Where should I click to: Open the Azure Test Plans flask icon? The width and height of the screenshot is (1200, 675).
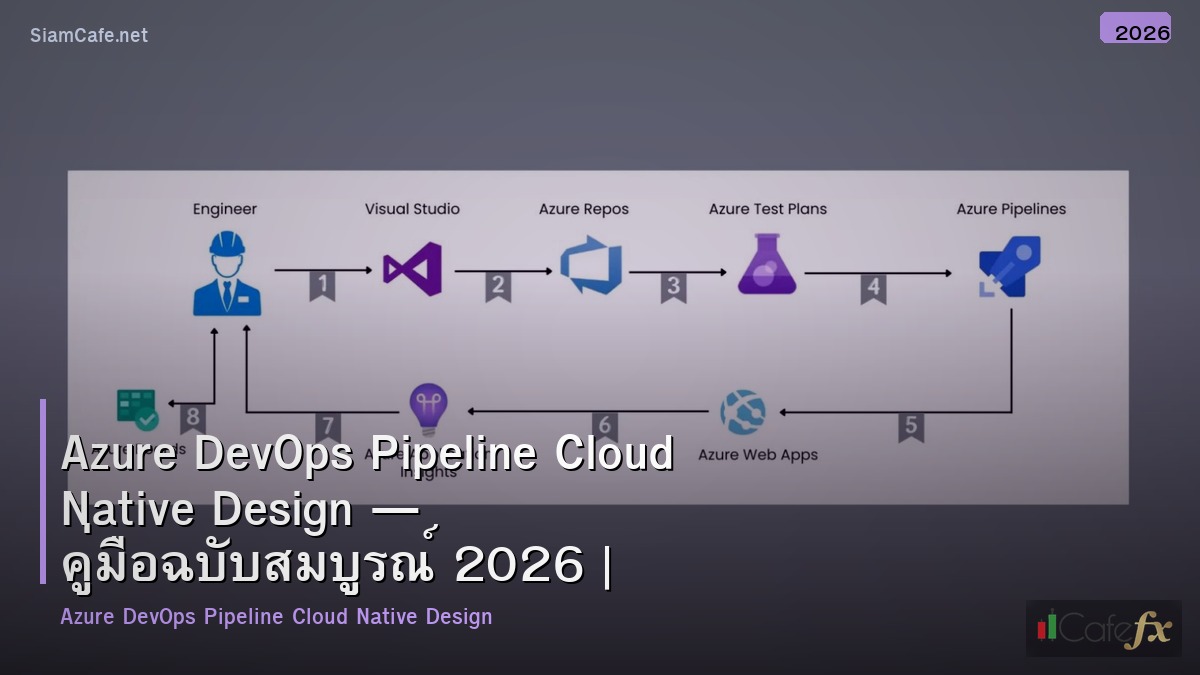tap(768, 263)
